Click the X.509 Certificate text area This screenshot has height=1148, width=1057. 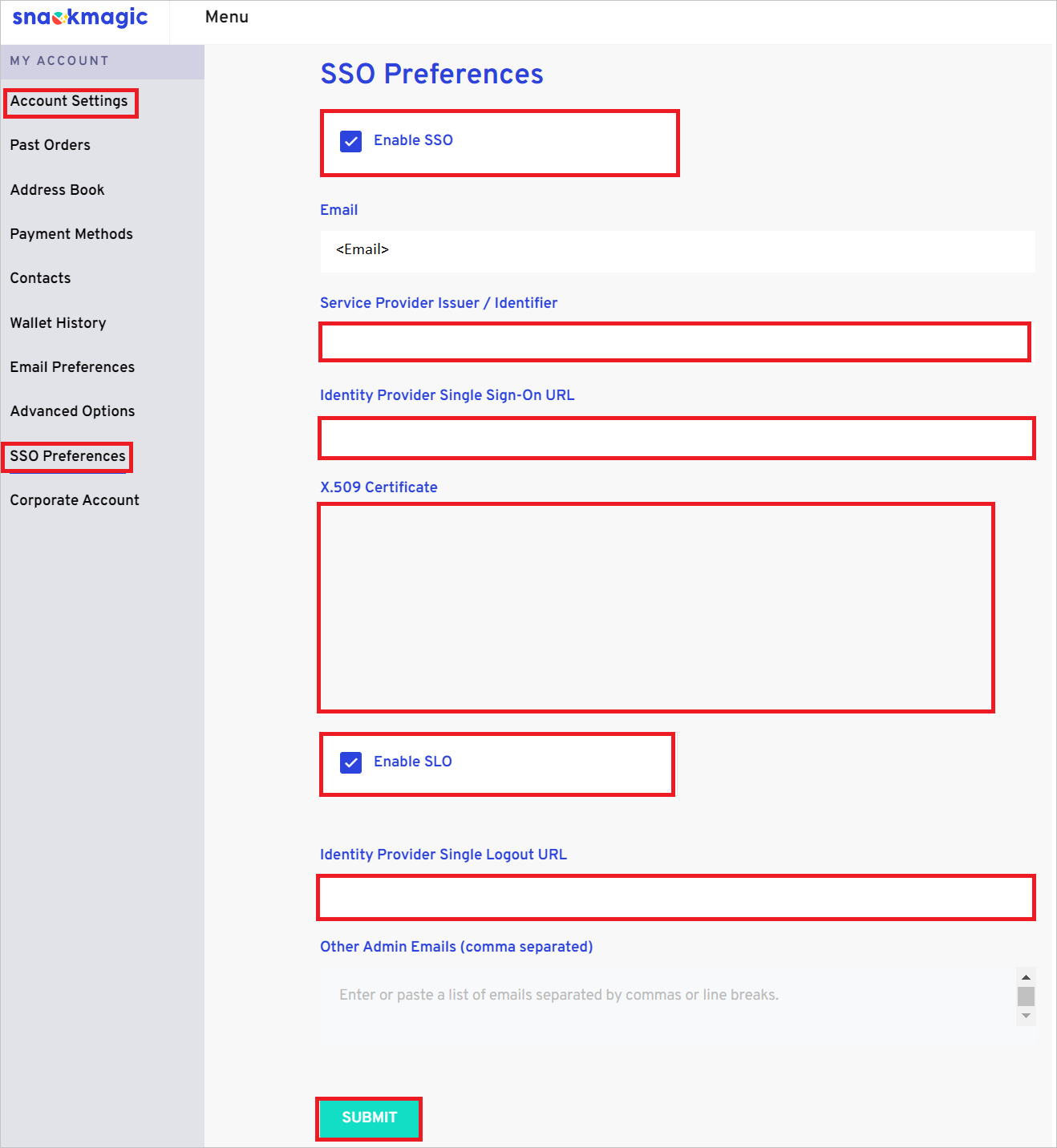pos(656,608)
